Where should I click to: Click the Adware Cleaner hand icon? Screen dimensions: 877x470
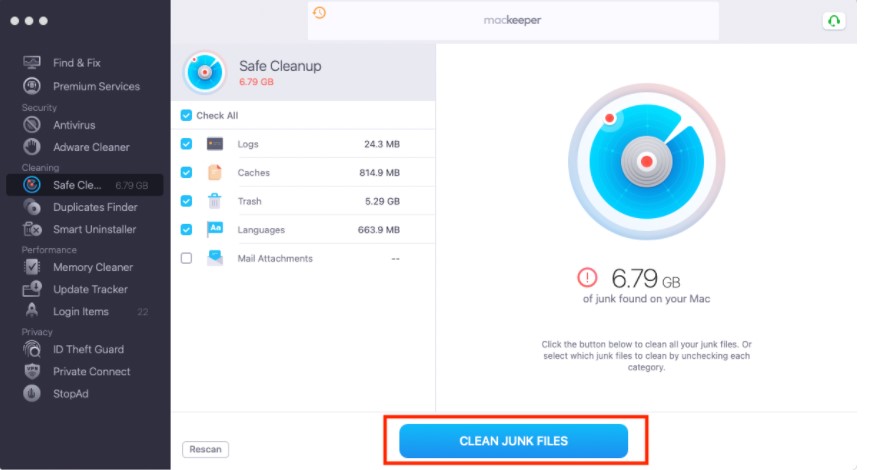[32, 147]
